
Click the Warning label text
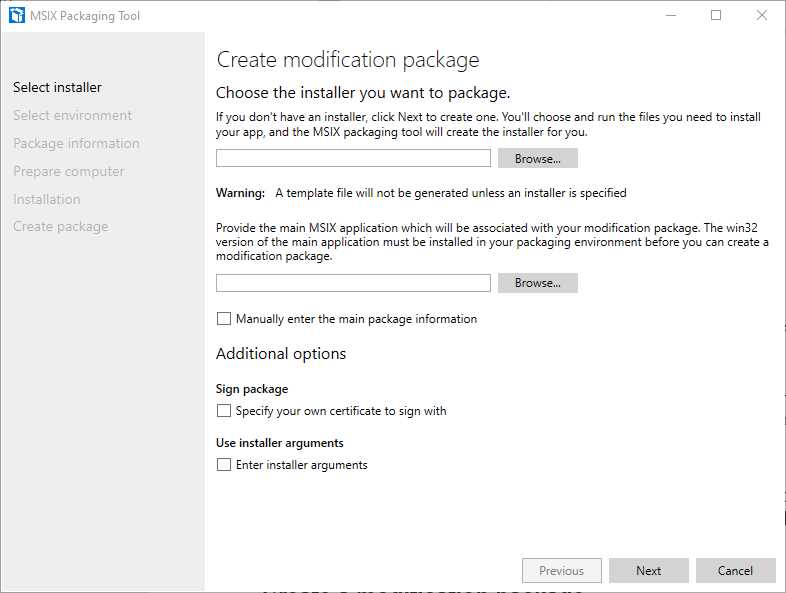tap(240, 193)
